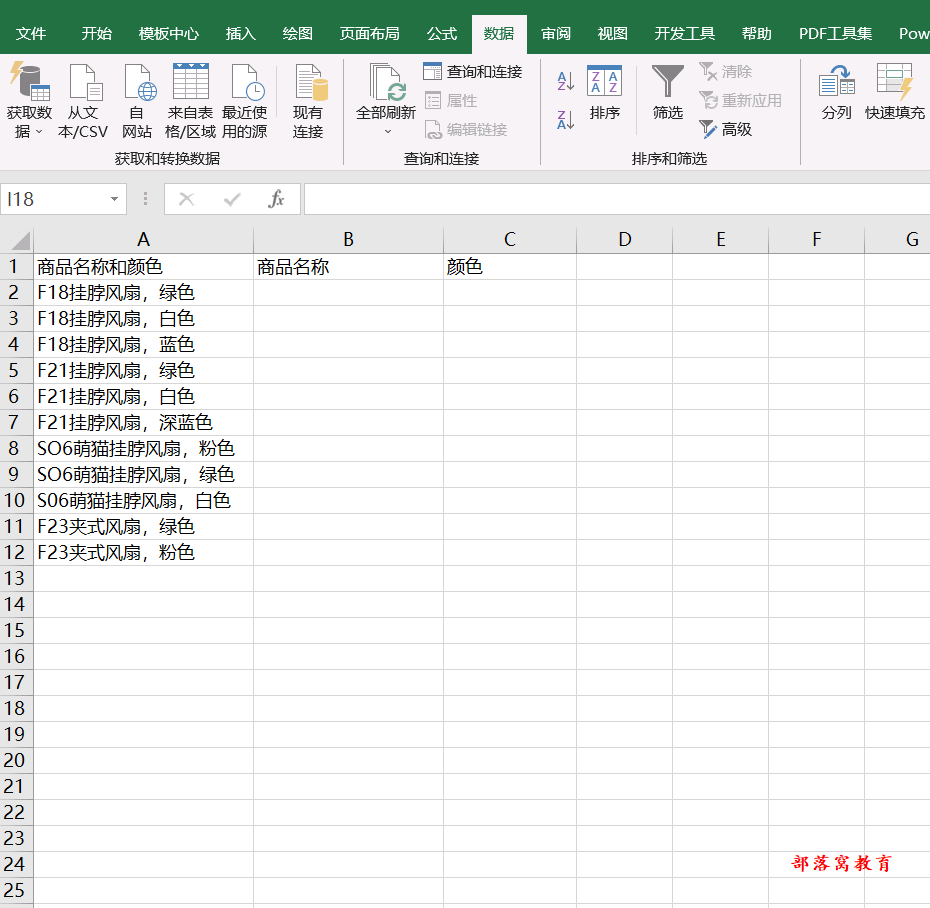Select column D header
This screenshot has width=930, height=908.
click(x=625, y=240)
